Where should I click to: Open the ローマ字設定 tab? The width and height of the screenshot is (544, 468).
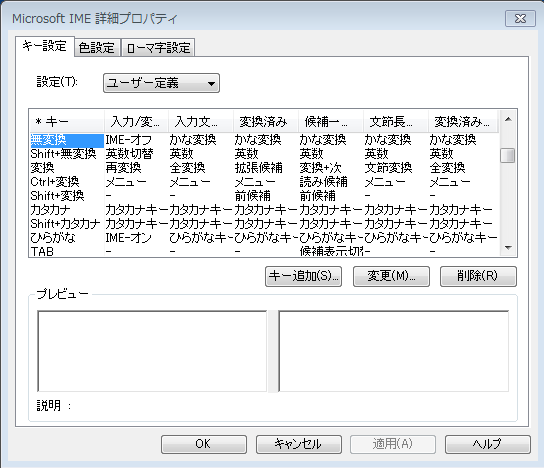158,48
